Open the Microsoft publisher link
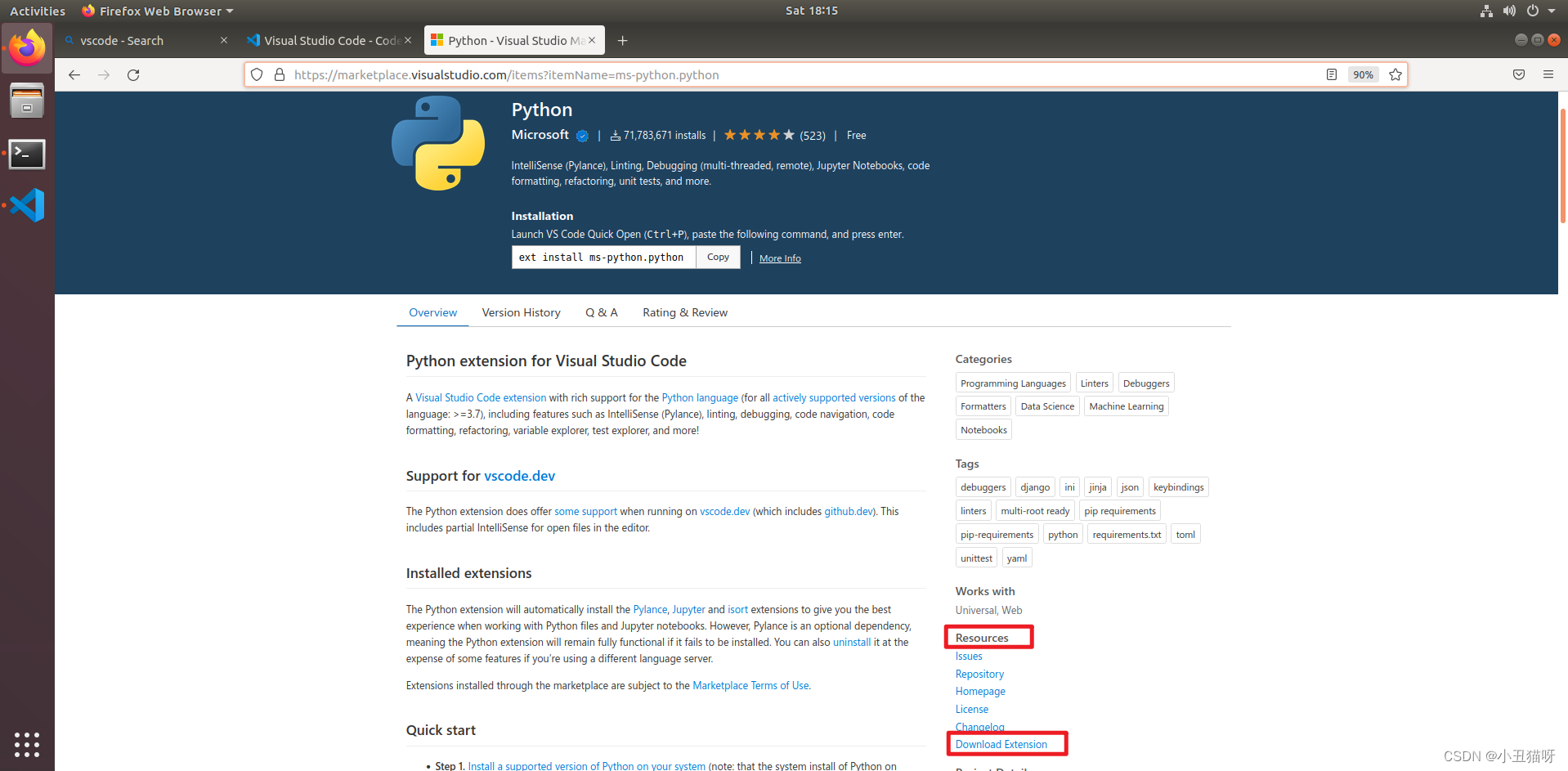1568x771 pixels. (x=540, y=135)
